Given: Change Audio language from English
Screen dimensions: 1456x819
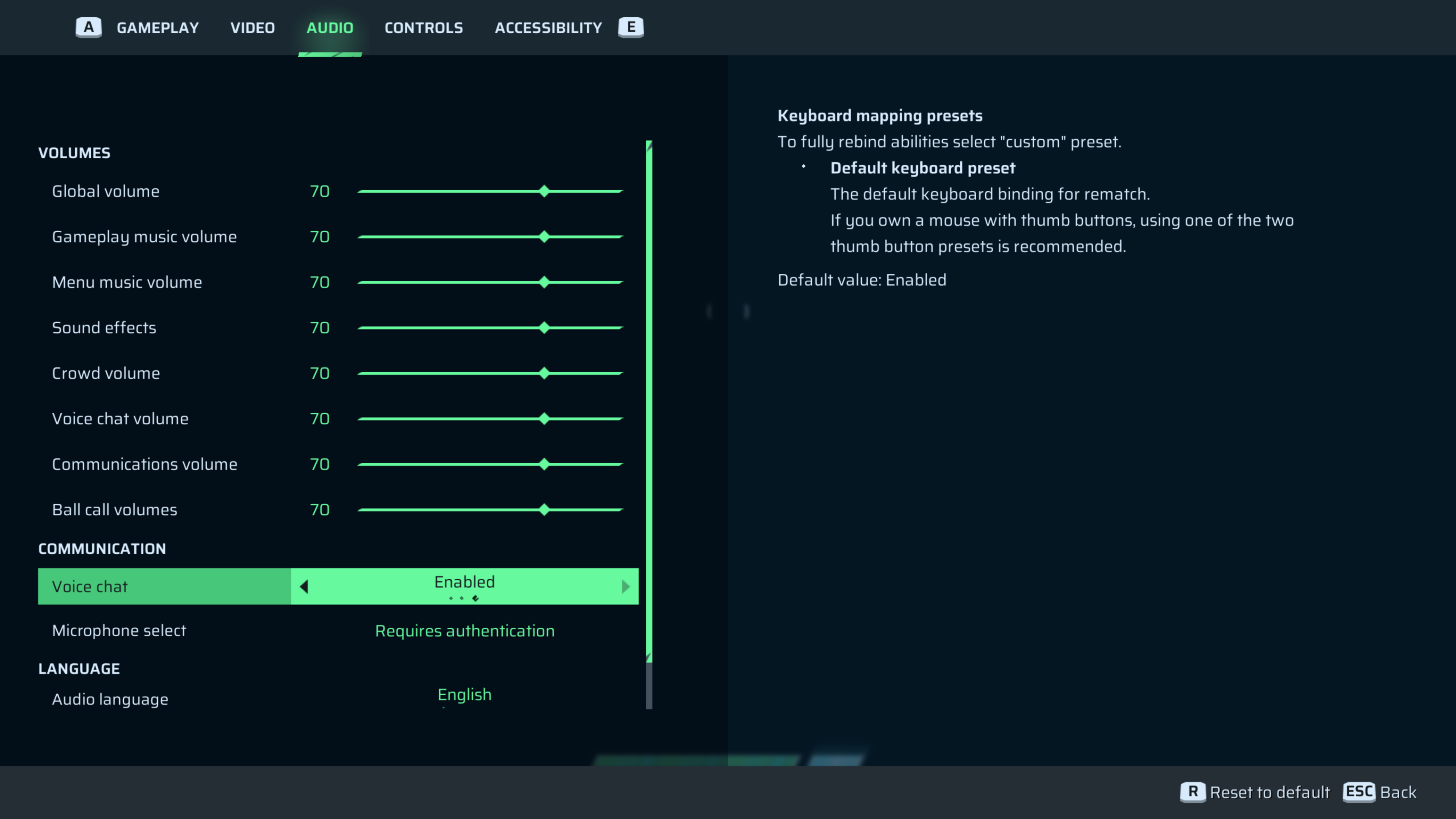Looking at the screenshot, I should [465, 694].
